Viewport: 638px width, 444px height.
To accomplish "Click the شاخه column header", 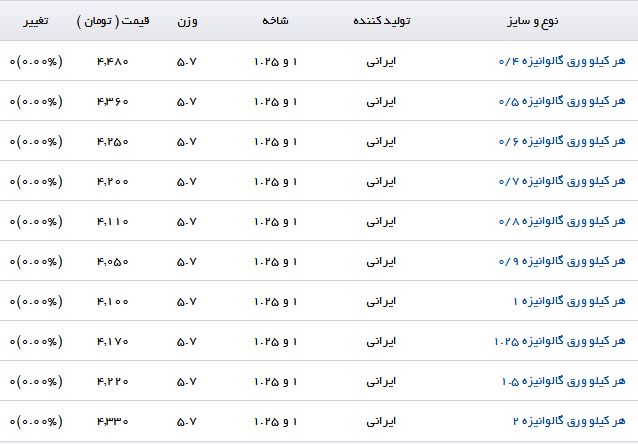I will (275, 20).
